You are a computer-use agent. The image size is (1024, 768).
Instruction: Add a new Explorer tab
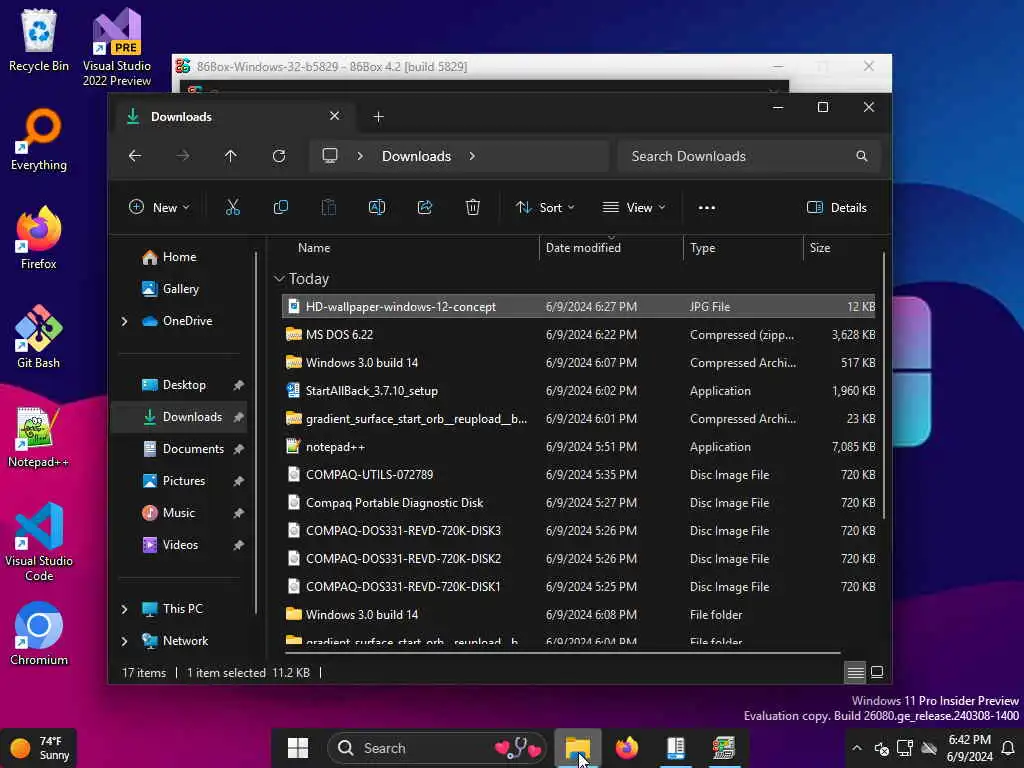click(378, 117)
